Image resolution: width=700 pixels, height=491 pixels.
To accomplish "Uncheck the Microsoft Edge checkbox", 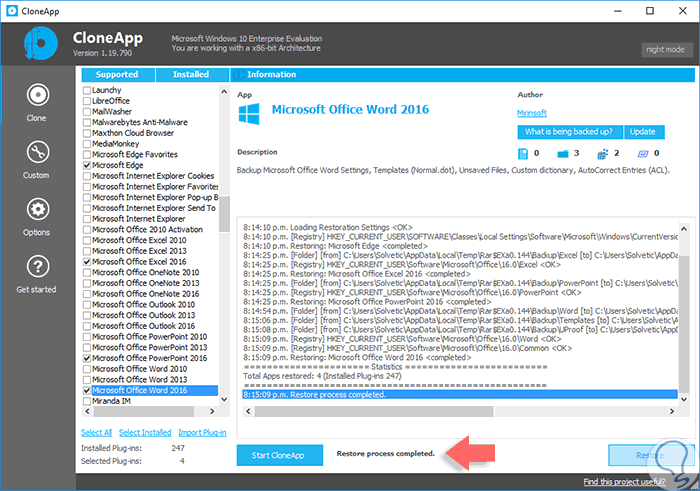I will [87, 165].
